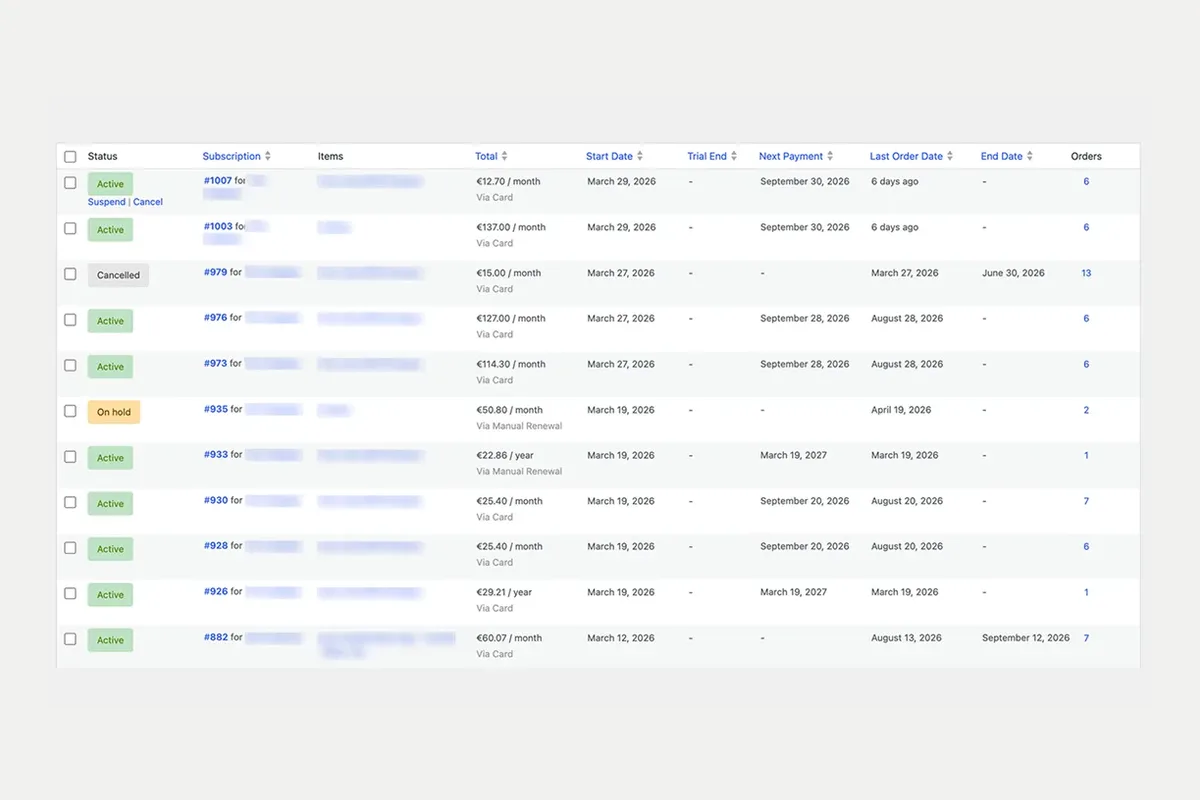Click the June 30, 2026 end date

[x=1013, y=273]
